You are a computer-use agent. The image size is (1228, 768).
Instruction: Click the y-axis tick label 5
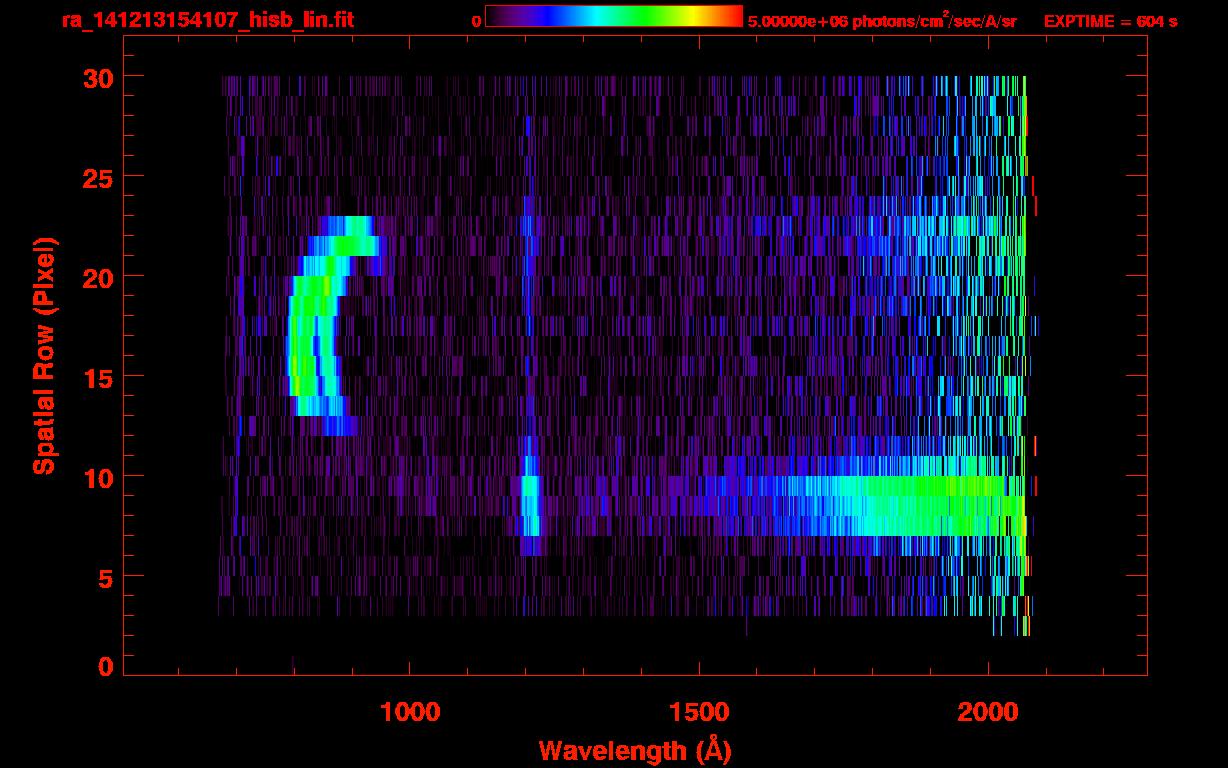[x=105, y=577]
